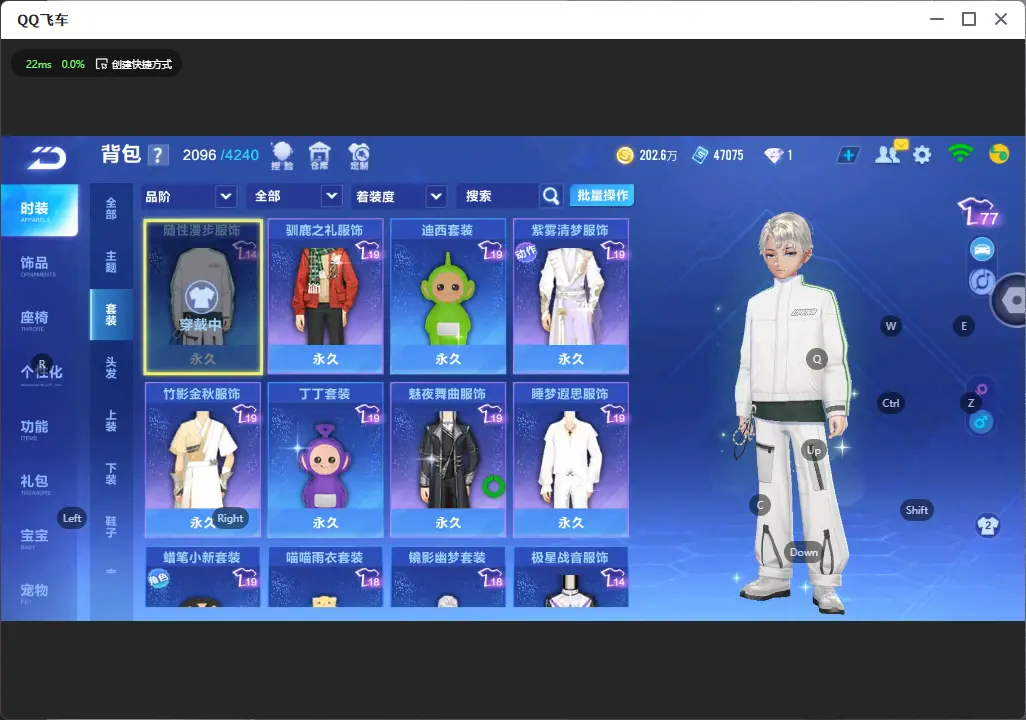Switch to the car preview icon
The image size is (1026, 720).
(x=982, y=249)
